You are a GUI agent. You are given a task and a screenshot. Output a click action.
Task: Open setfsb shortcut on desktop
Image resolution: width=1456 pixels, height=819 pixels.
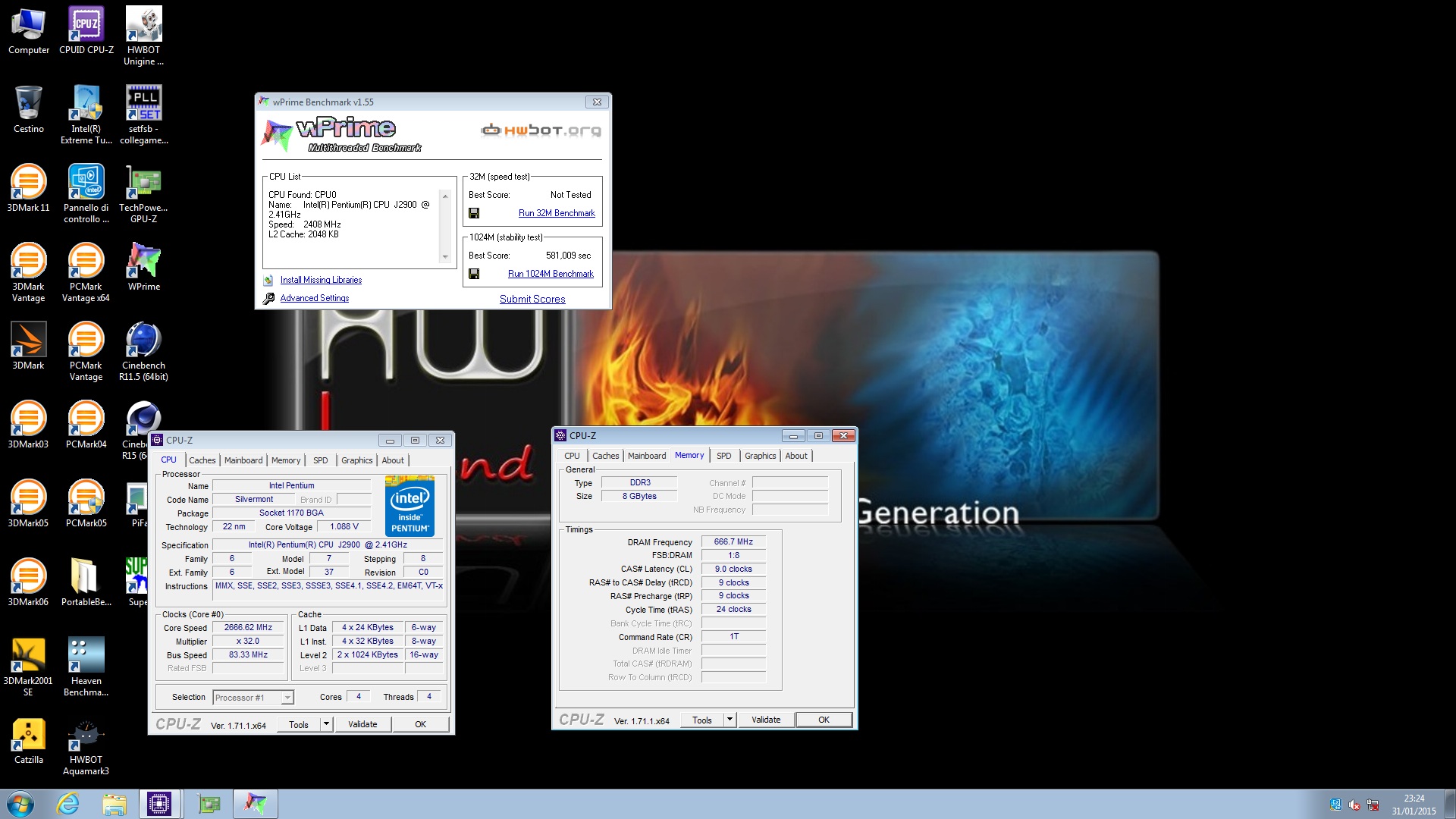(144, 115)
